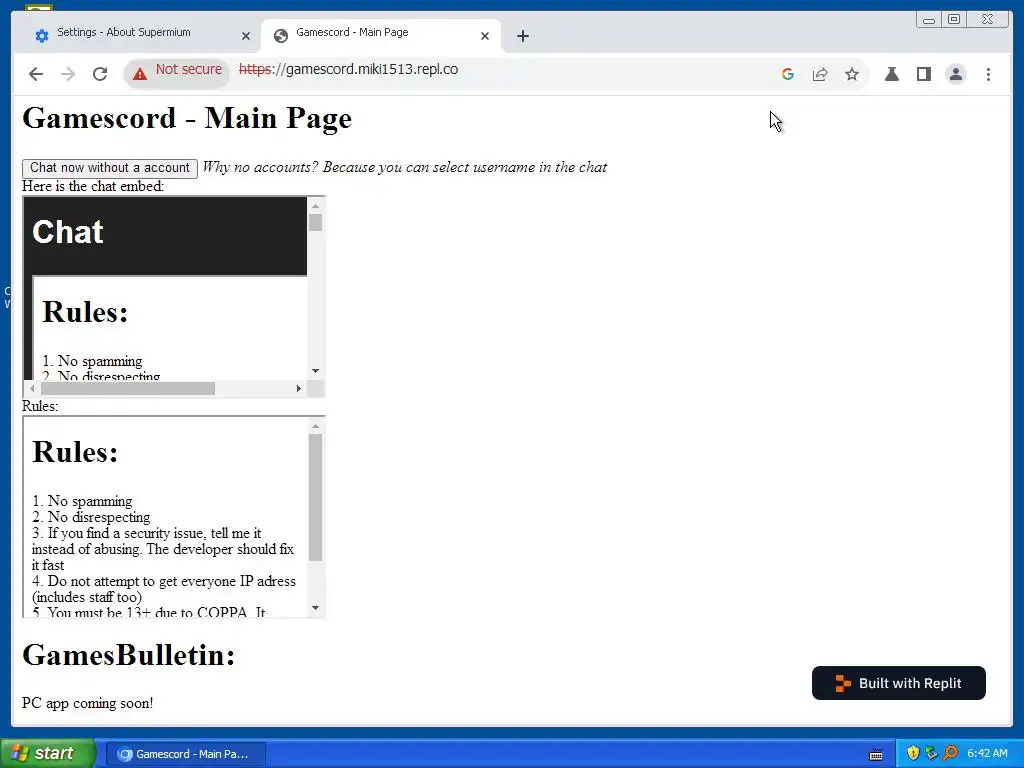This screenshot has height=768, width=1024.
Task: Bookmark this page with the star
Action: coord(852,74)
